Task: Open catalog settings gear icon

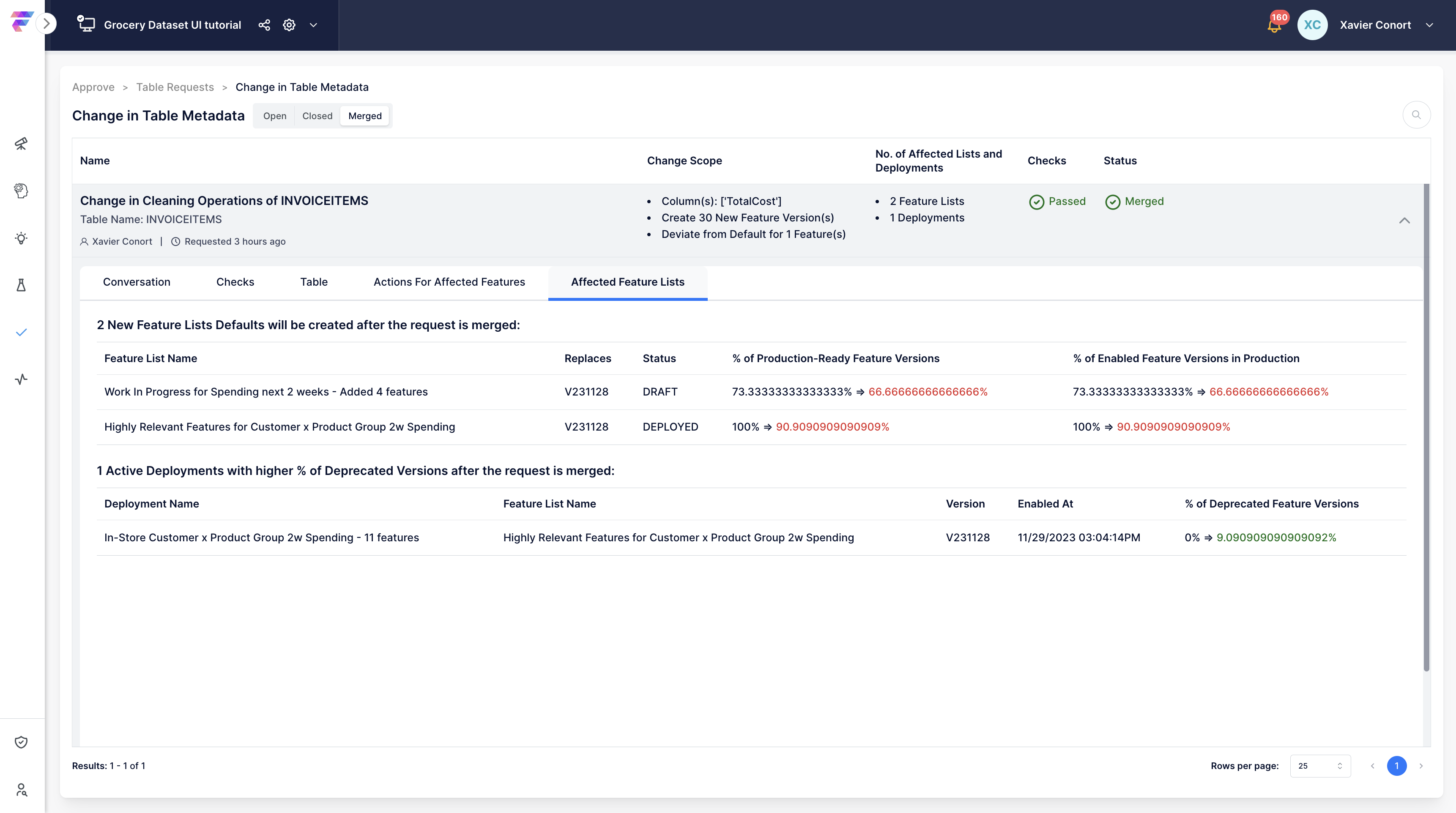Action: (x=289, y=25)
